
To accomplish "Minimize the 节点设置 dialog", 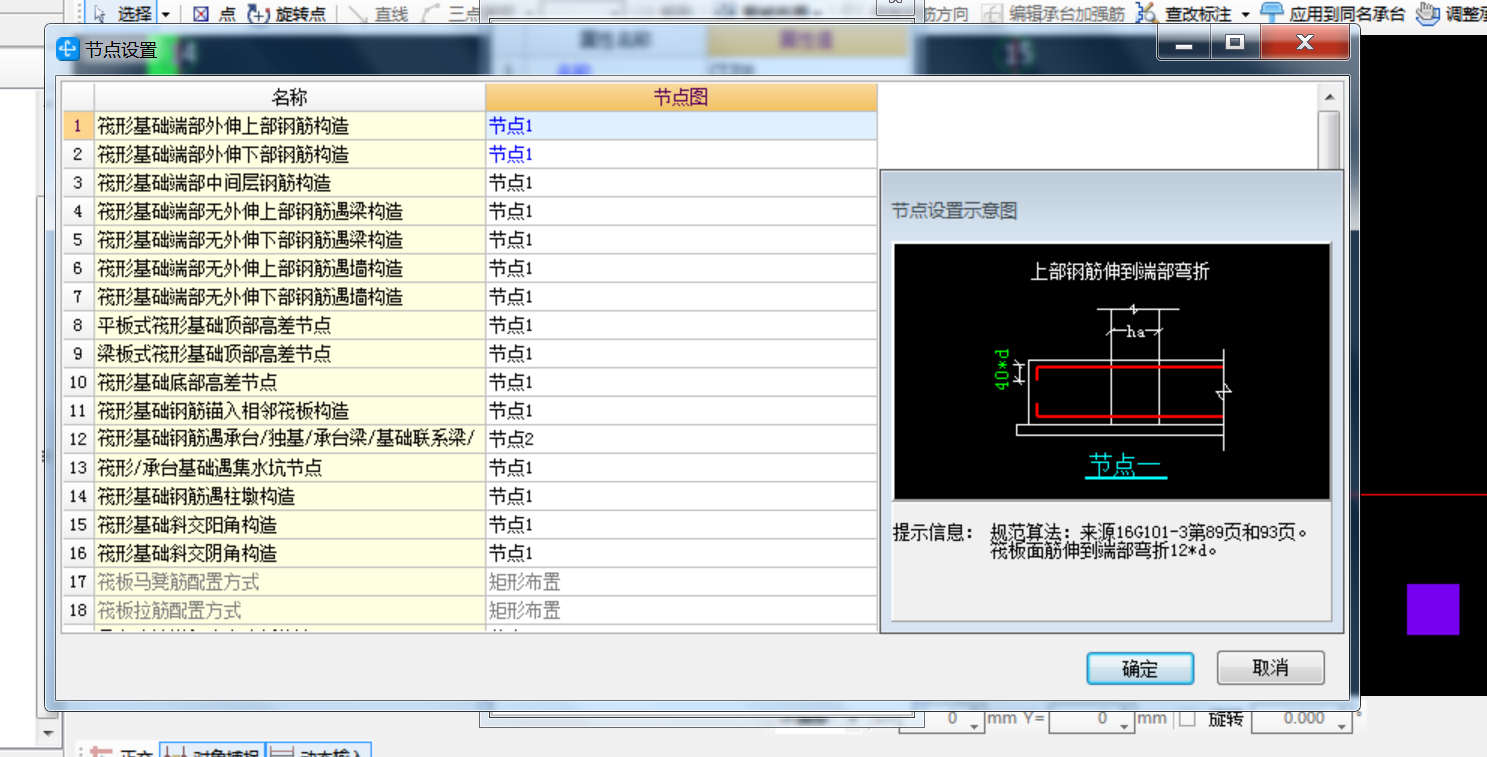I will tap(1183, 43).
